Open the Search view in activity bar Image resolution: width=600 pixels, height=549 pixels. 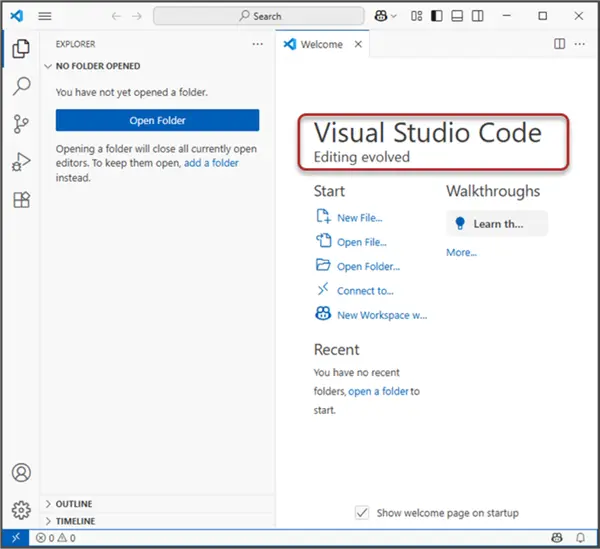tap(21, 86)
